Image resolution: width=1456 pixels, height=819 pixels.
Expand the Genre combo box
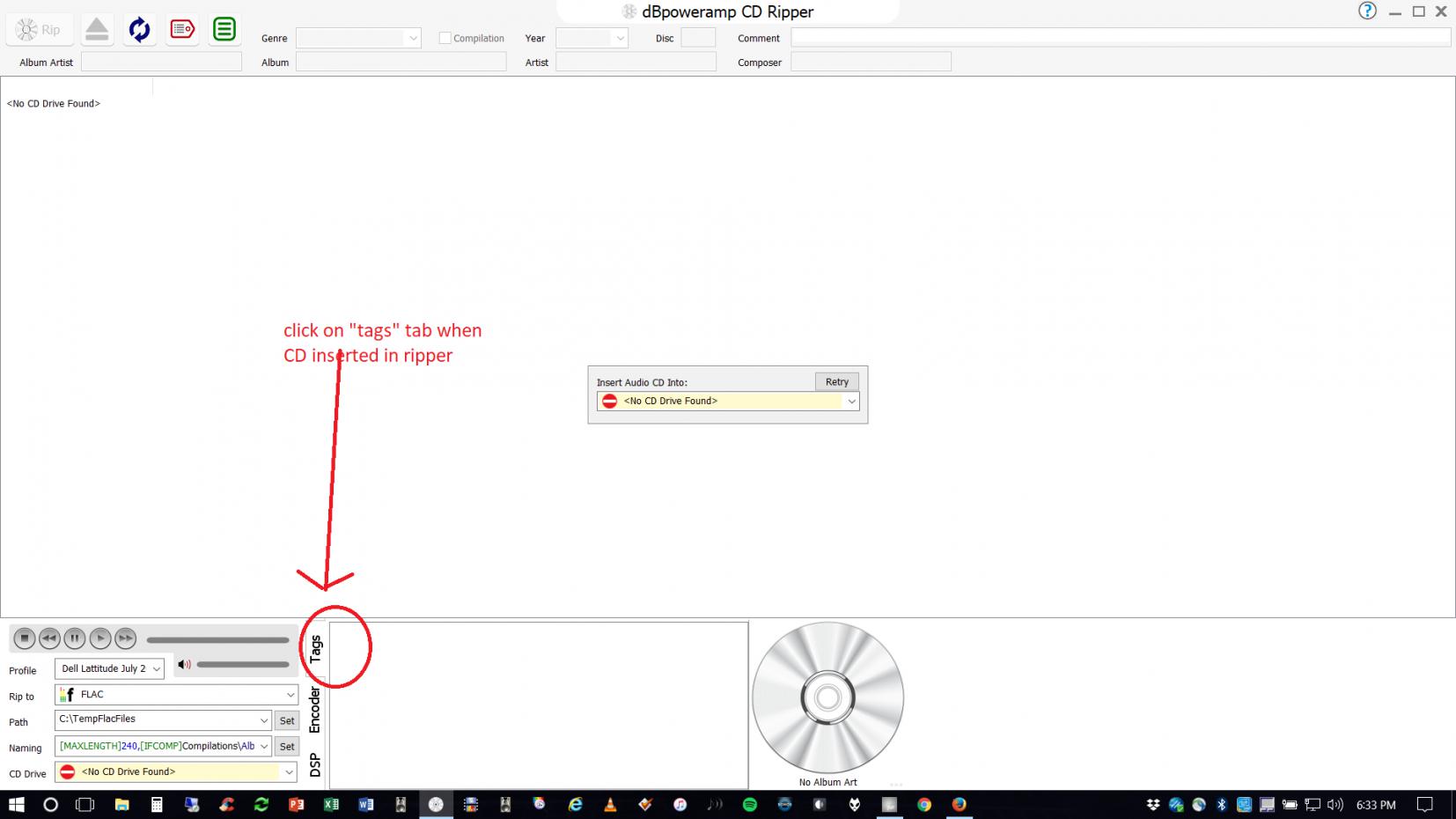tap(358, 38)
